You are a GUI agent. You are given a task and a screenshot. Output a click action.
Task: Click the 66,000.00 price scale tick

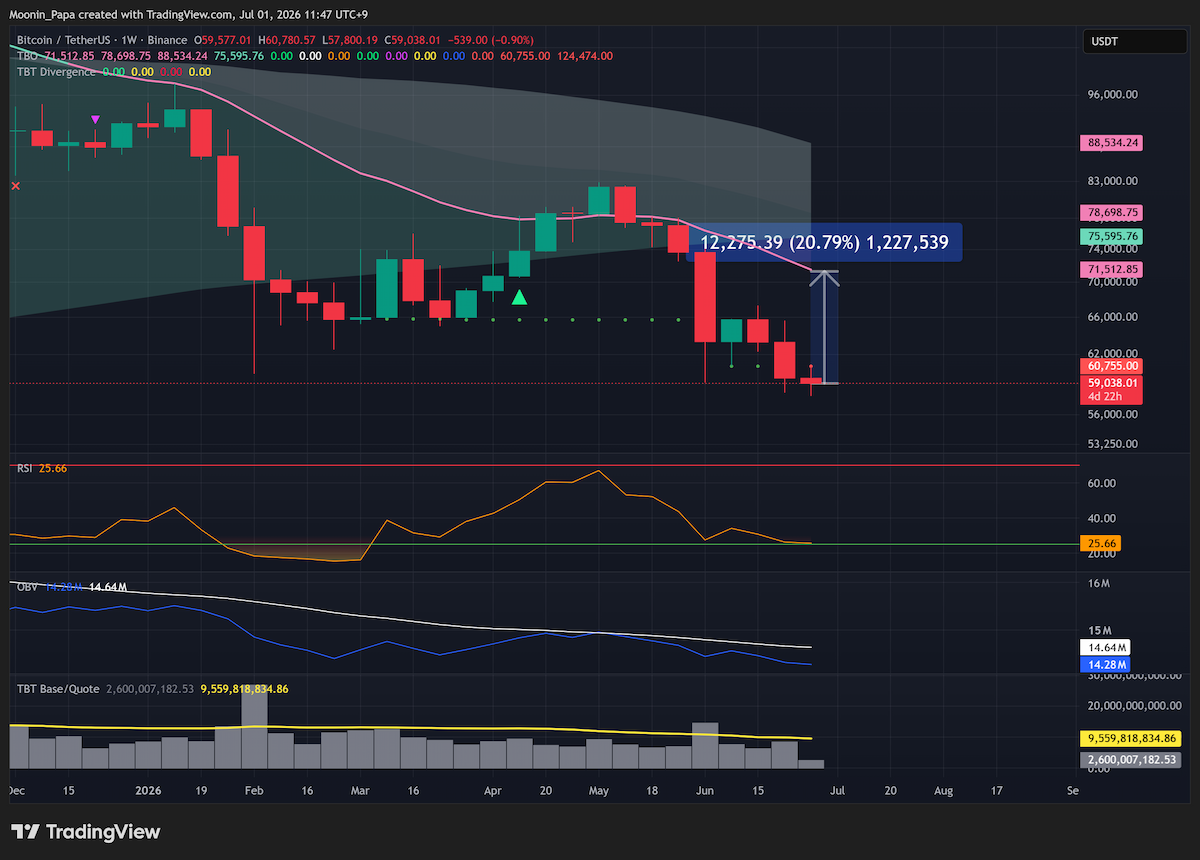(1113, 317)
